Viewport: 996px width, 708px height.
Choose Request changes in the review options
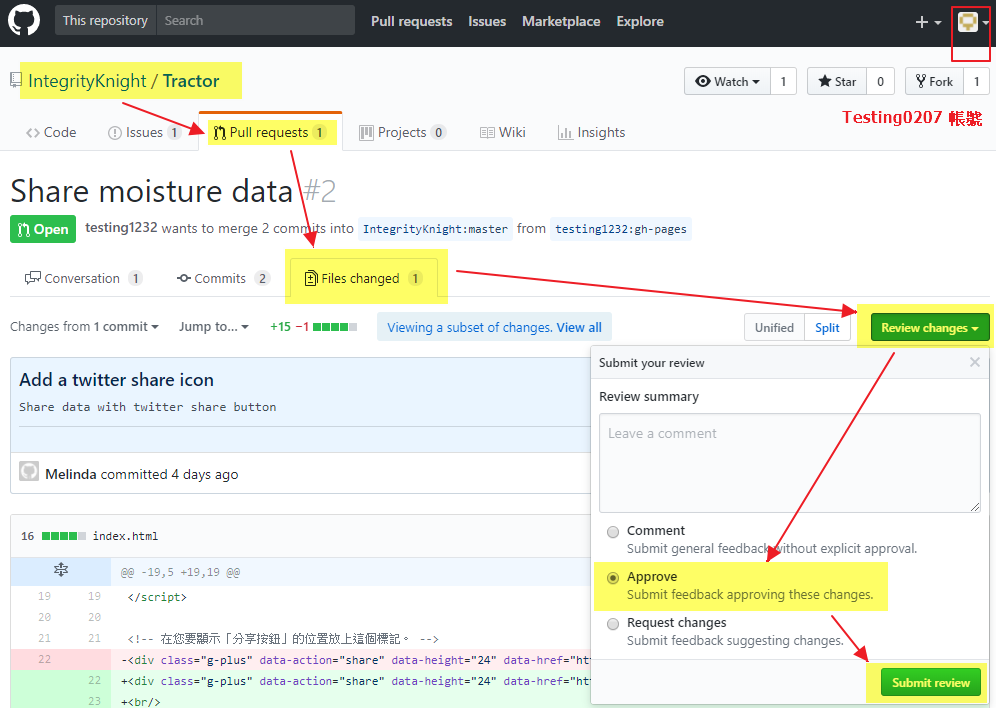pos(612,623)
